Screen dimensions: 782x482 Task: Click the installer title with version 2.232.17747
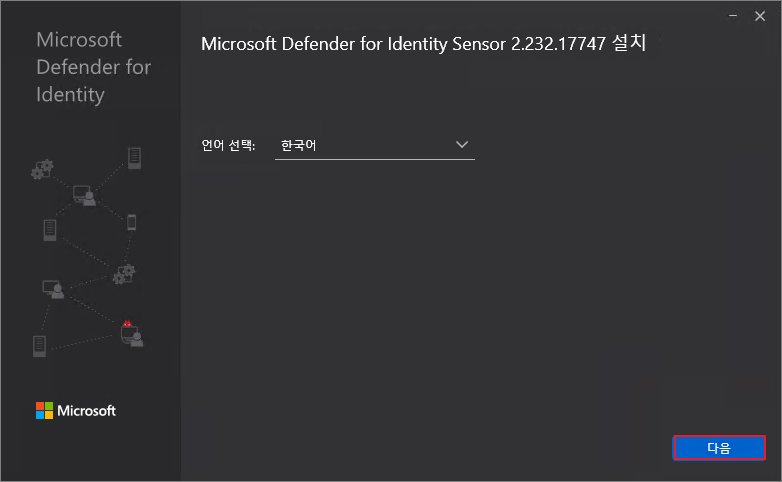[x=423, y=43]
